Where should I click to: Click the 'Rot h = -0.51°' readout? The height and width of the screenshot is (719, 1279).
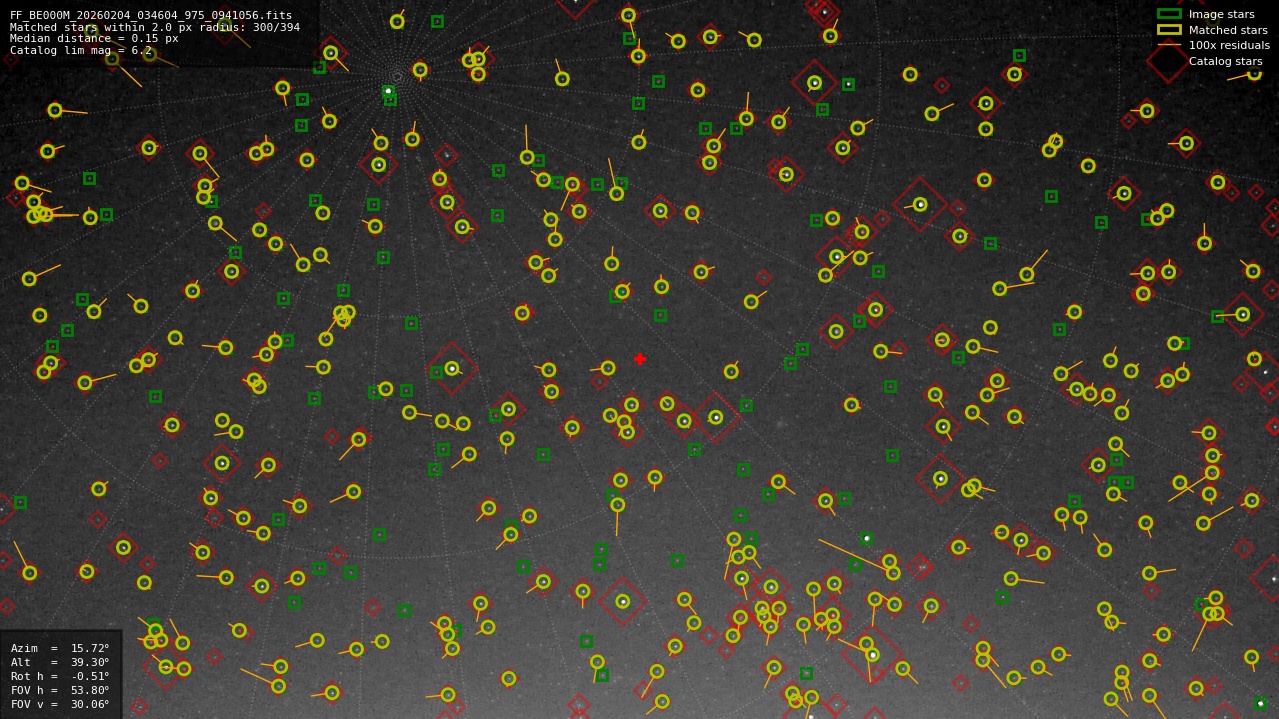coord(60,676)
